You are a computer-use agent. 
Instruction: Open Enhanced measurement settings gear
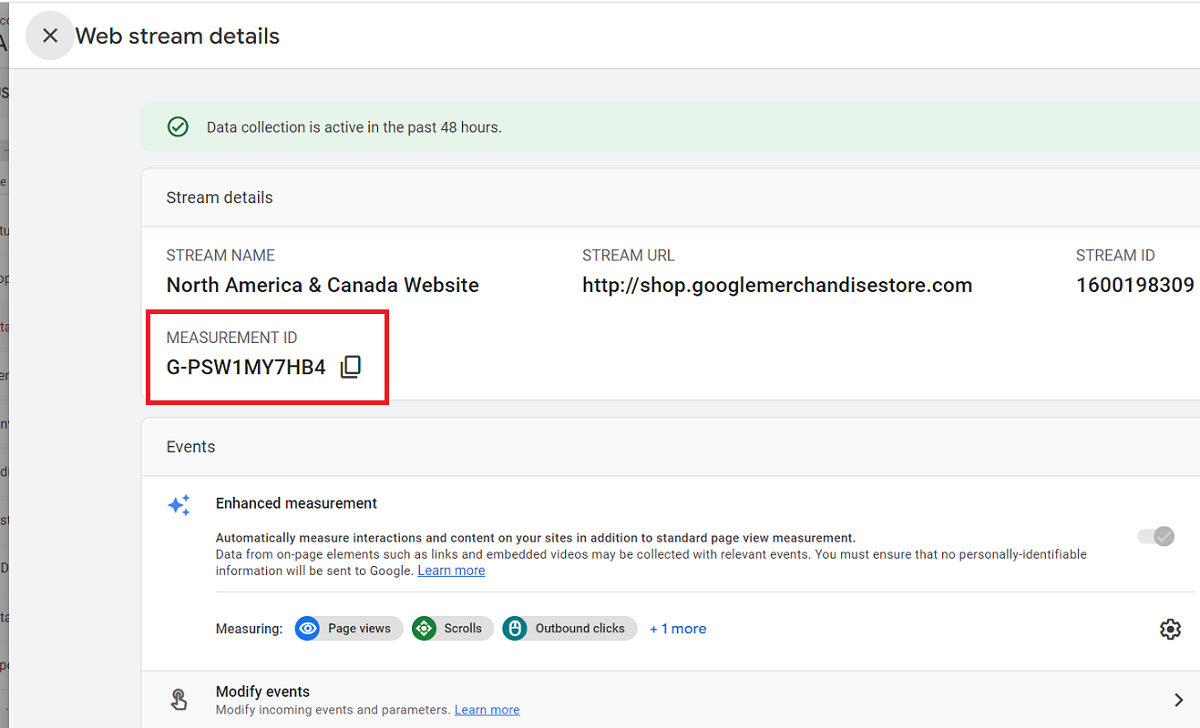1170,629
